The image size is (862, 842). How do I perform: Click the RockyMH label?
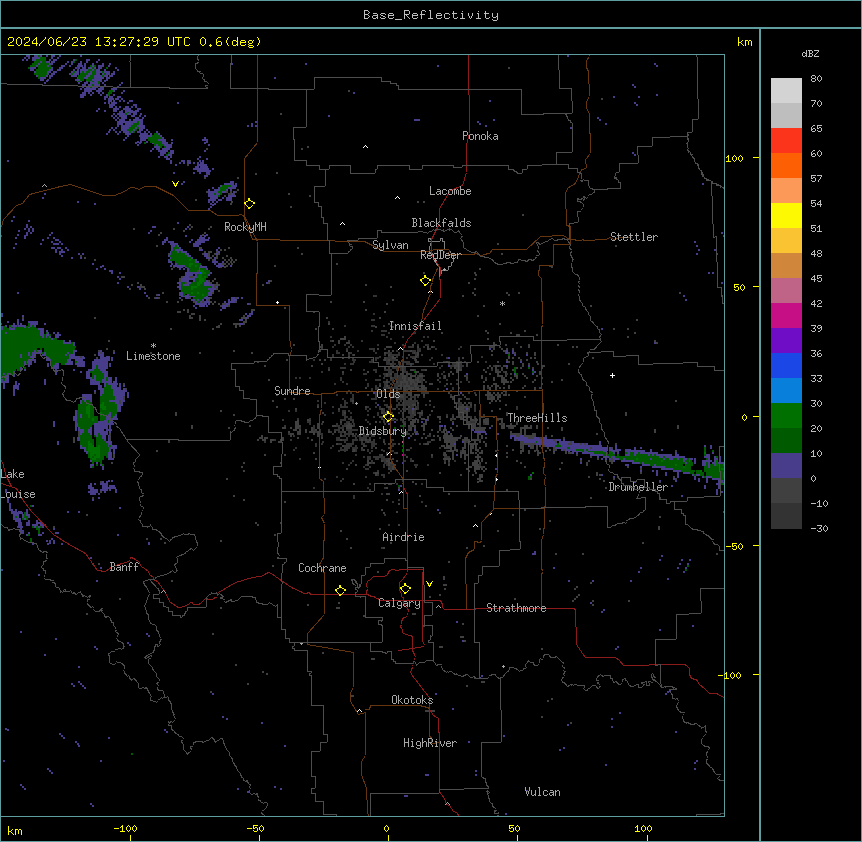point(245,227)
